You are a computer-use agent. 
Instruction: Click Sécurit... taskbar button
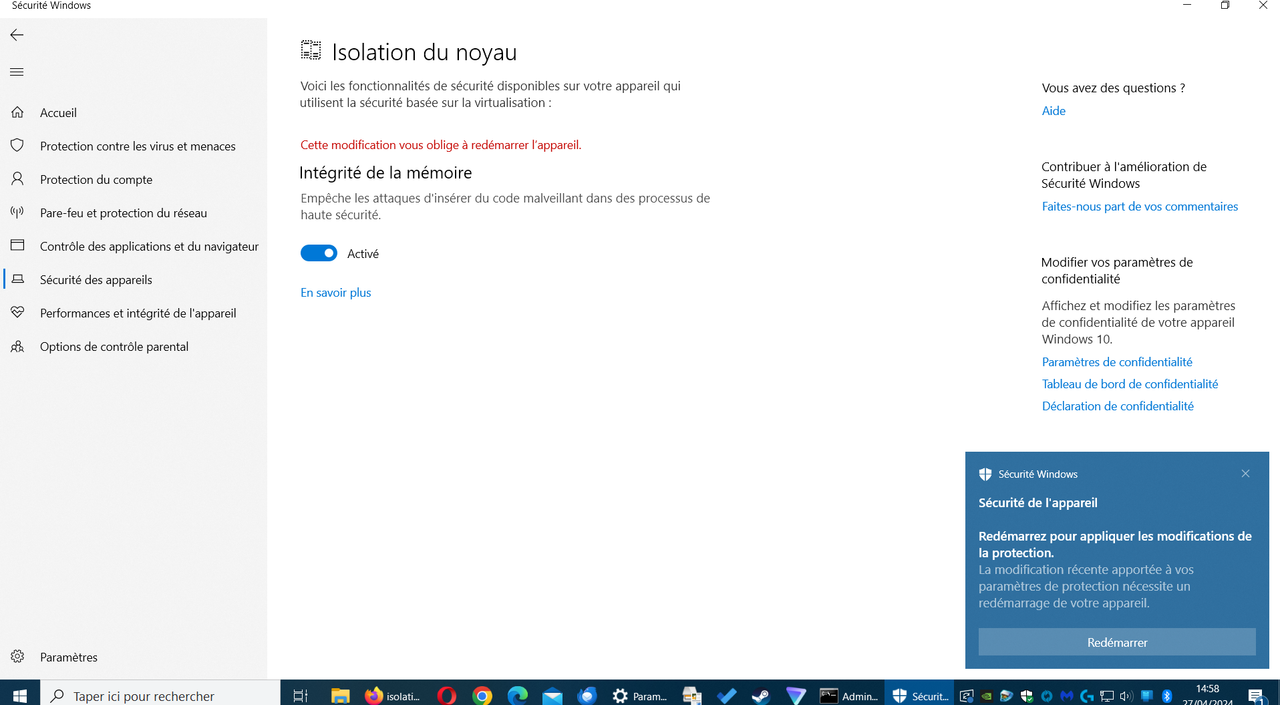920,695
